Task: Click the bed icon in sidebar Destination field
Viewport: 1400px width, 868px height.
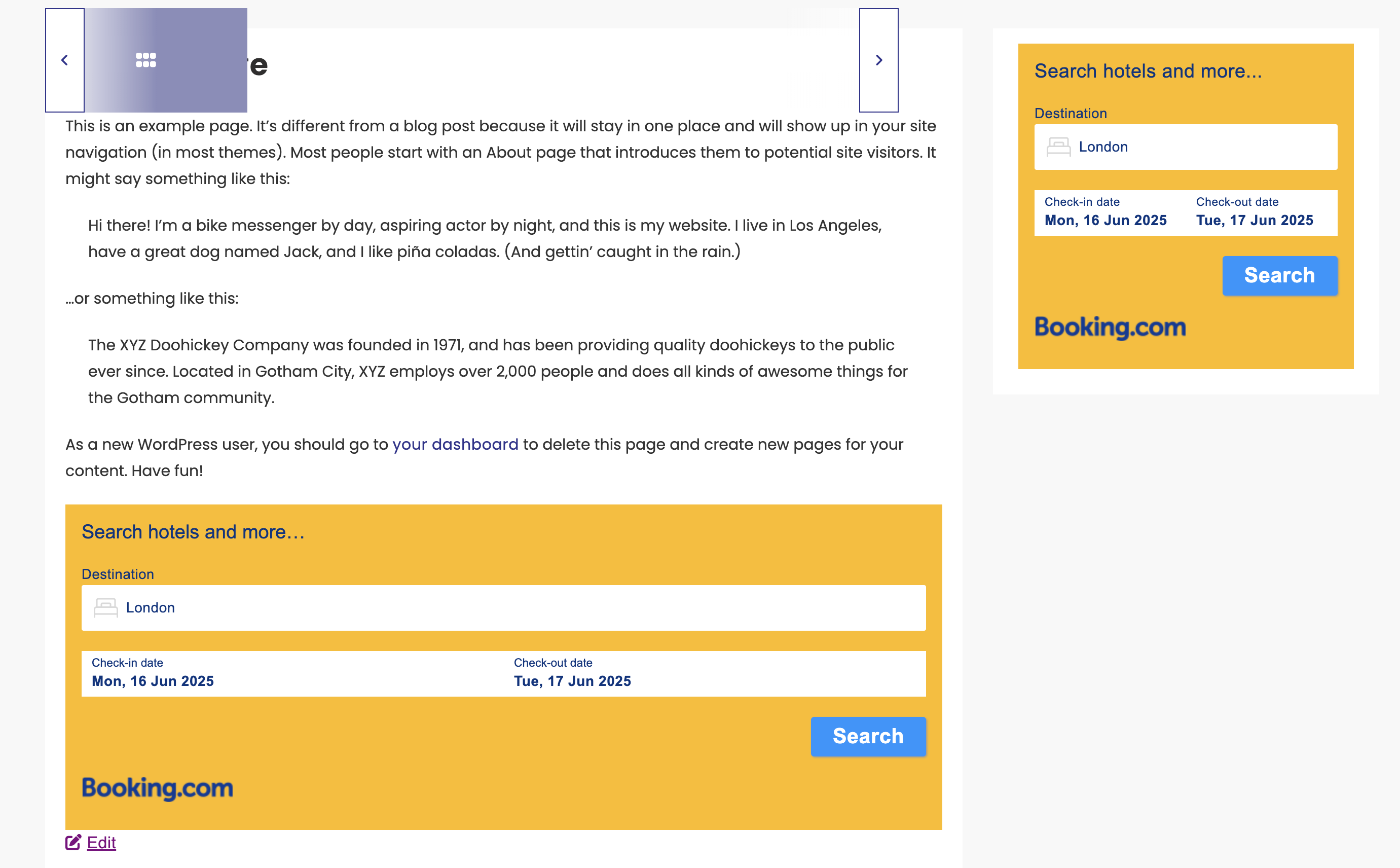Action: [1058, 147]
